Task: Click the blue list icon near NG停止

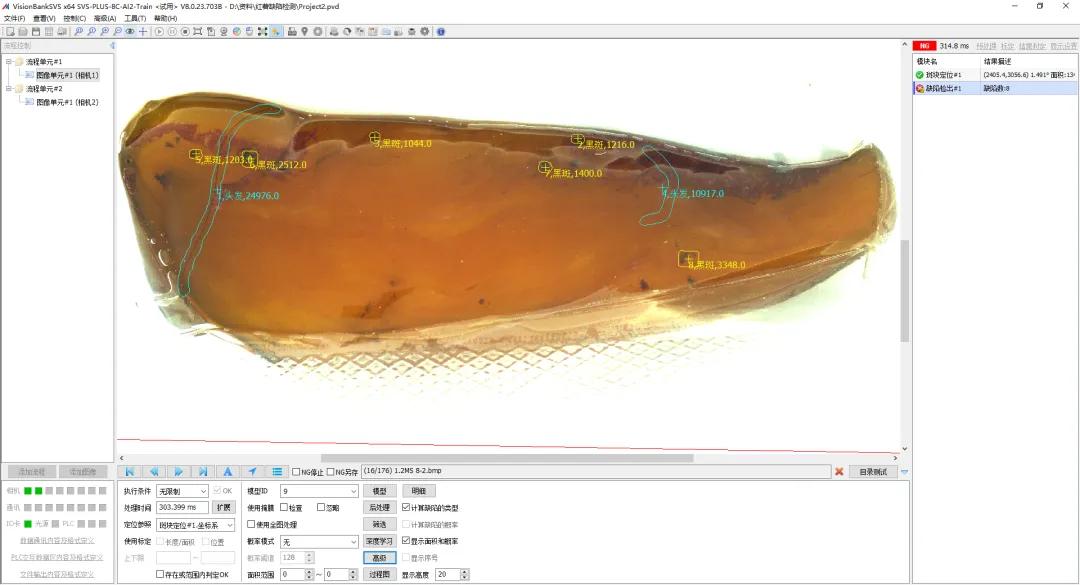Action: (x=277, y=472)
